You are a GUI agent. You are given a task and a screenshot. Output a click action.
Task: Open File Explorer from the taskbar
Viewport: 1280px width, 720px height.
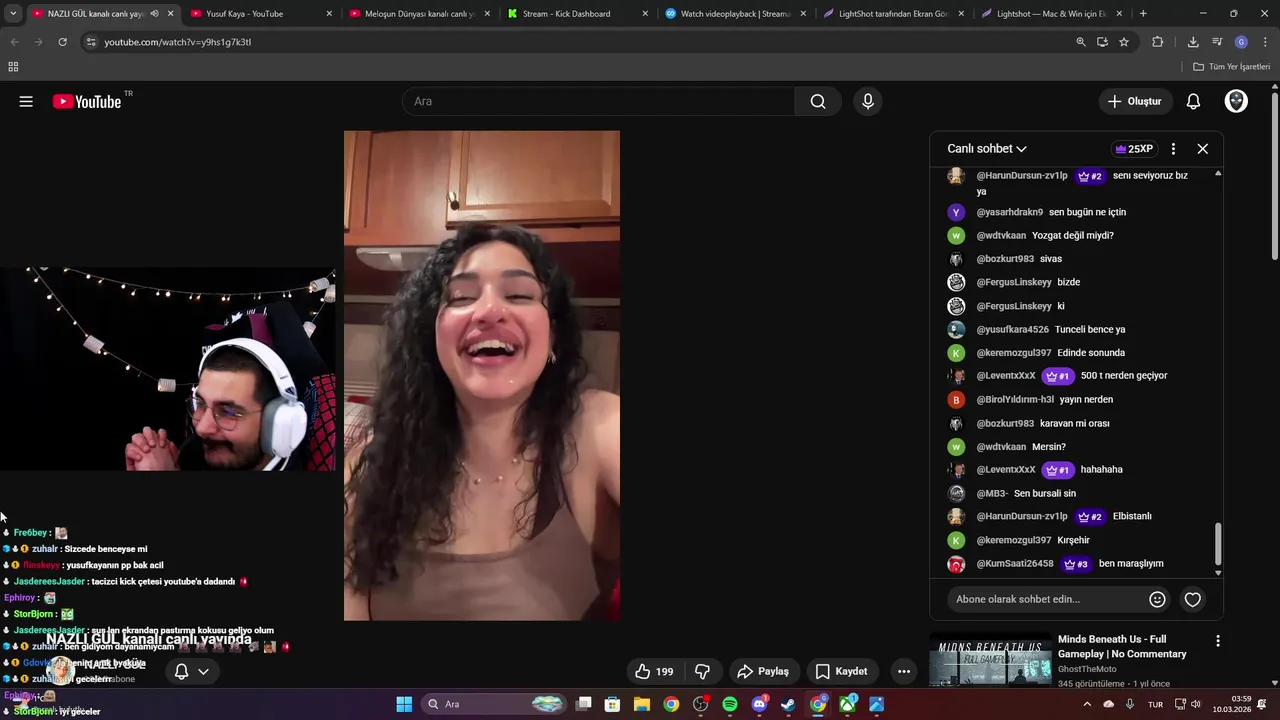[642, 704]
